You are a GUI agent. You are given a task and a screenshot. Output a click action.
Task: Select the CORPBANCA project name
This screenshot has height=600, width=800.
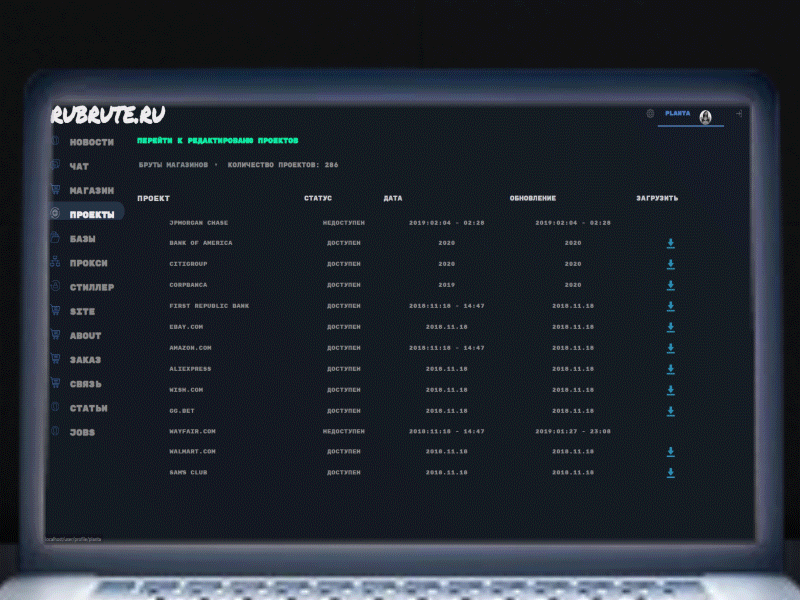[188, 285]
